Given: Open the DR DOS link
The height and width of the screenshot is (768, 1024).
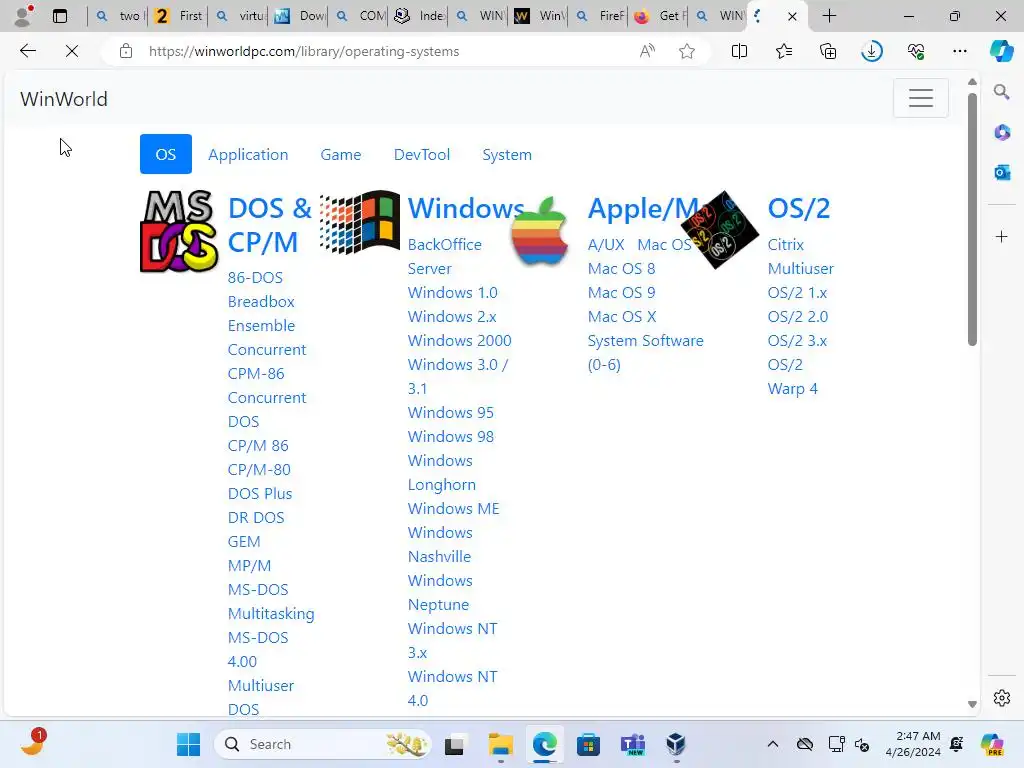Looking at the screenshot, I should coord(256,518).
